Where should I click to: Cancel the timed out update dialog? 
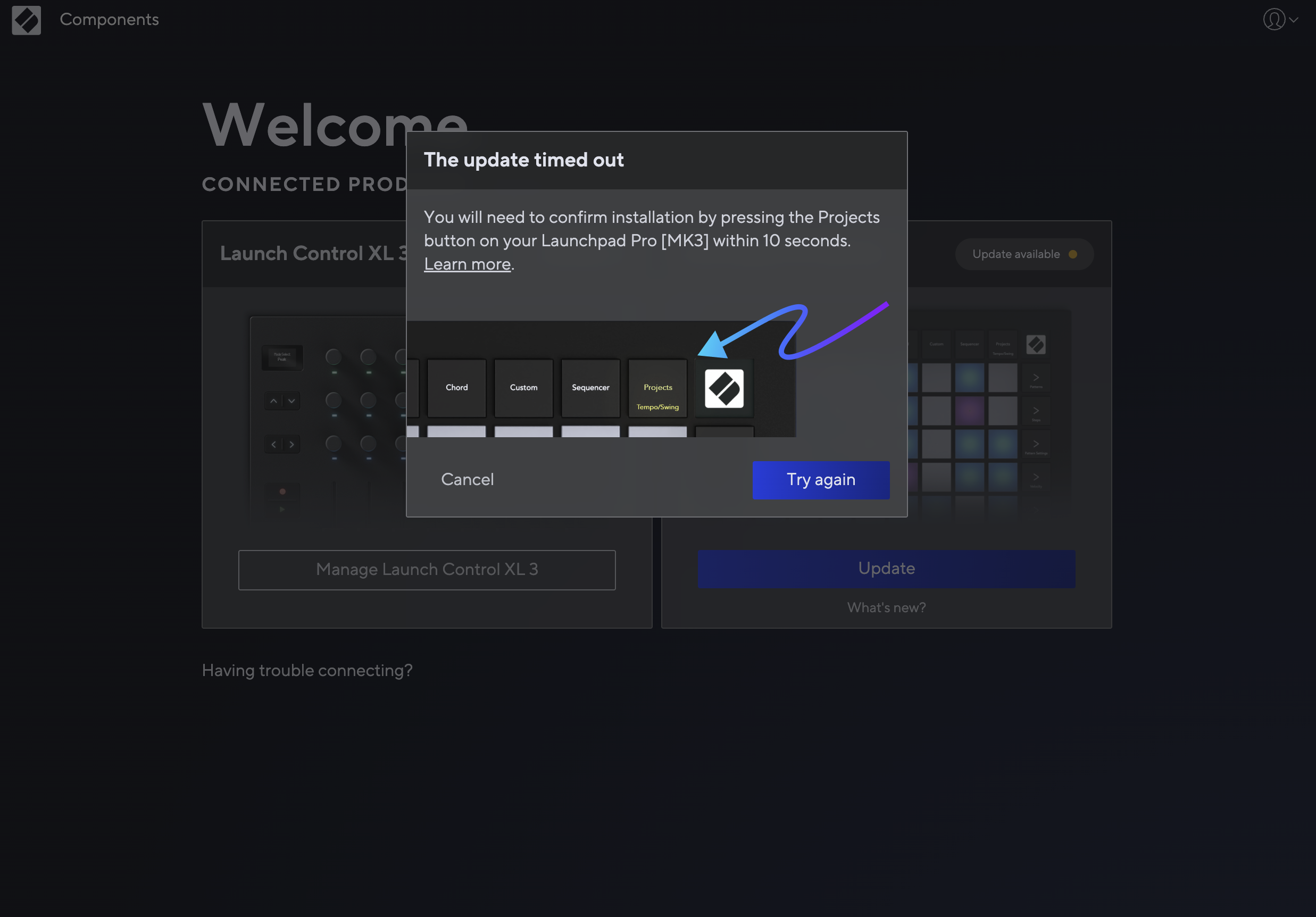point(467,480)
